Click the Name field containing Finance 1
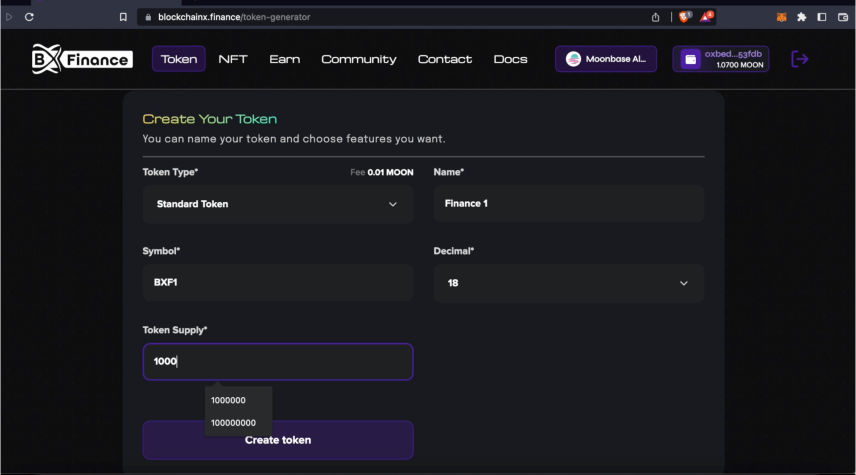 pos(568,204)
